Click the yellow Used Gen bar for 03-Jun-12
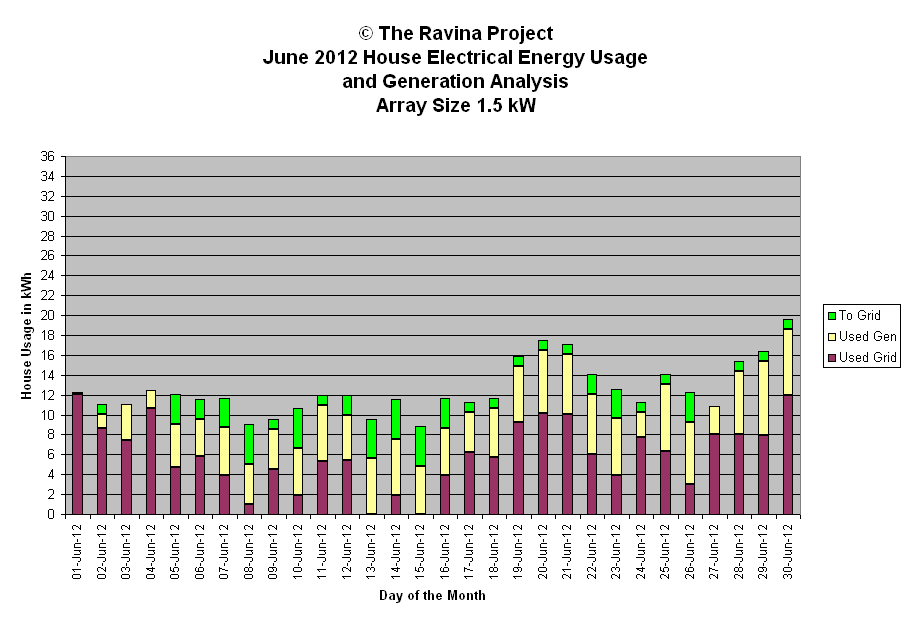This screenshot has width=911, height=623. [x=127, y=423]
